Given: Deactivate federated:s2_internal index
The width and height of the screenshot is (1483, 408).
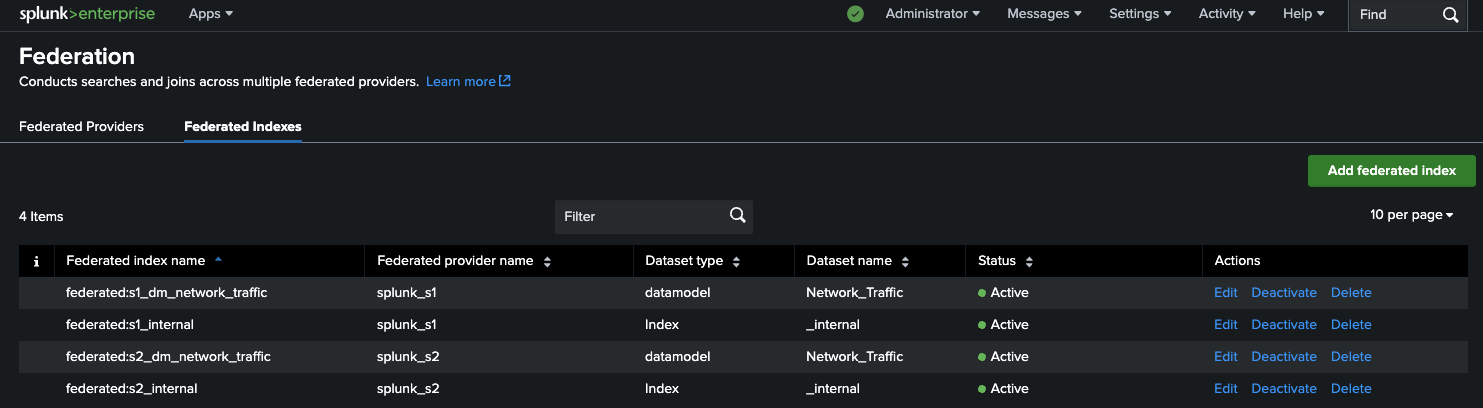Looking at the screenshot, I should [1284, 389].
